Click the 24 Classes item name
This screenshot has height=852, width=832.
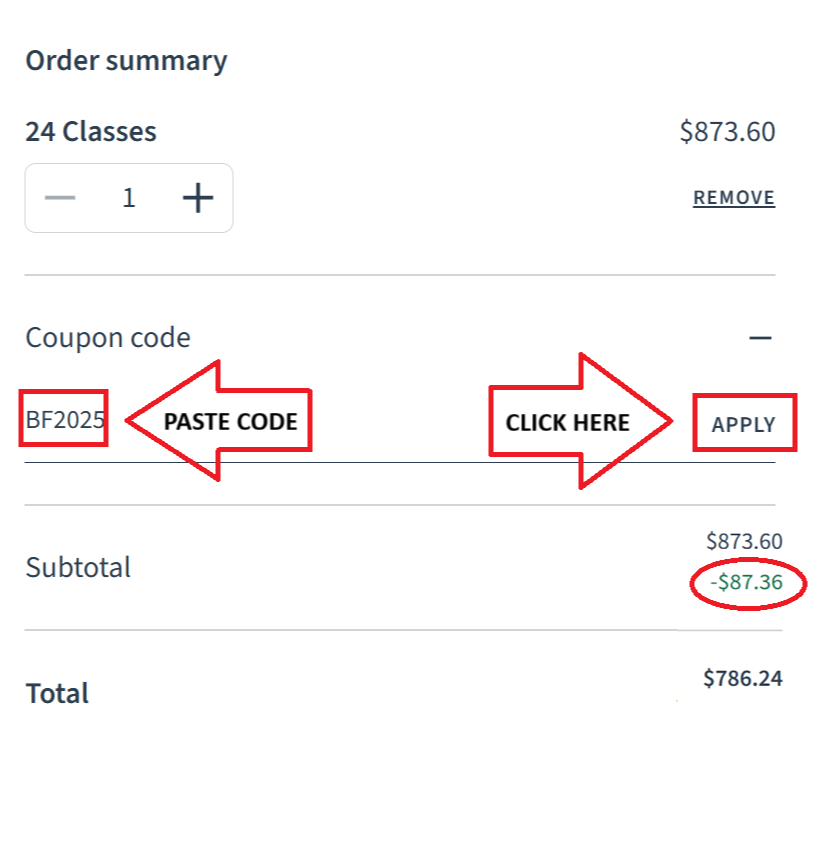pos(91,131)
